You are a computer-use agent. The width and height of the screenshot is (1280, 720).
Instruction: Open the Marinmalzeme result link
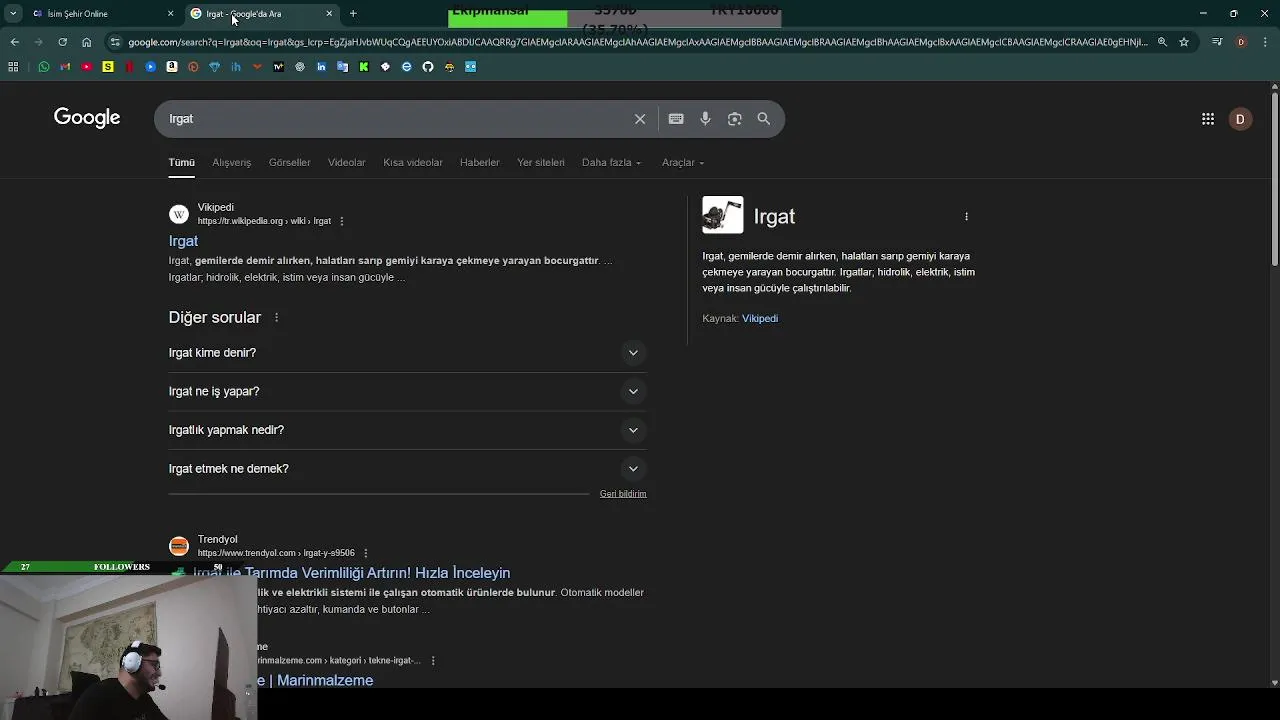(316, 680)
